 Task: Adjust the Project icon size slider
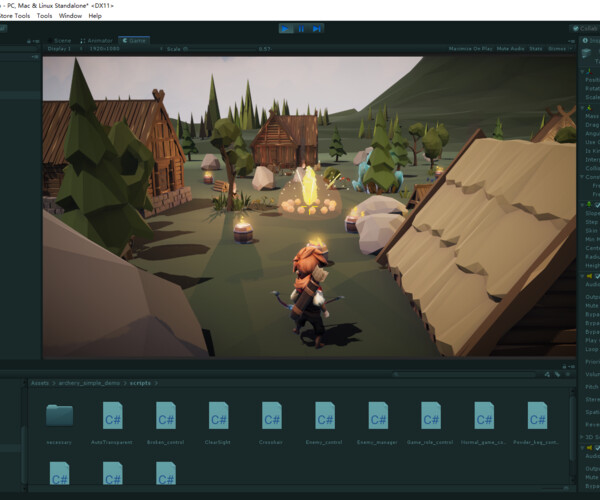pos(554,488)
